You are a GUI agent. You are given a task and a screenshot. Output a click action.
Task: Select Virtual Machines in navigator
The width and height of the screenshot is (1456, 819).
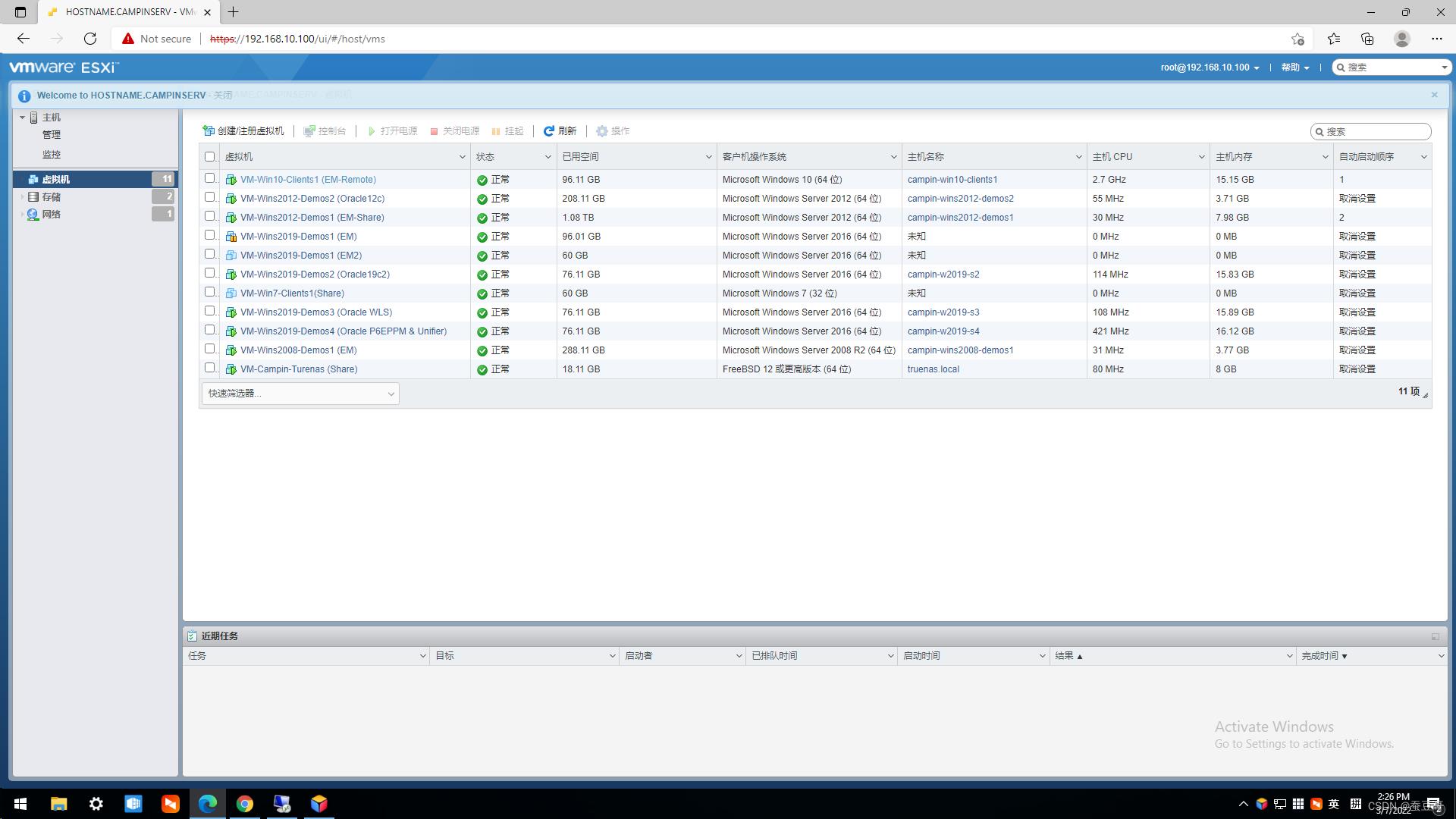click(96, 180)
